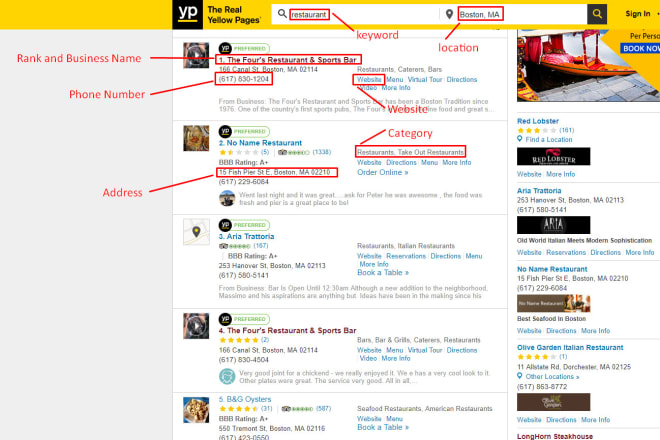
Task: Open Aria Trattoria title in sidebar
Action: (x=539, y=191)
